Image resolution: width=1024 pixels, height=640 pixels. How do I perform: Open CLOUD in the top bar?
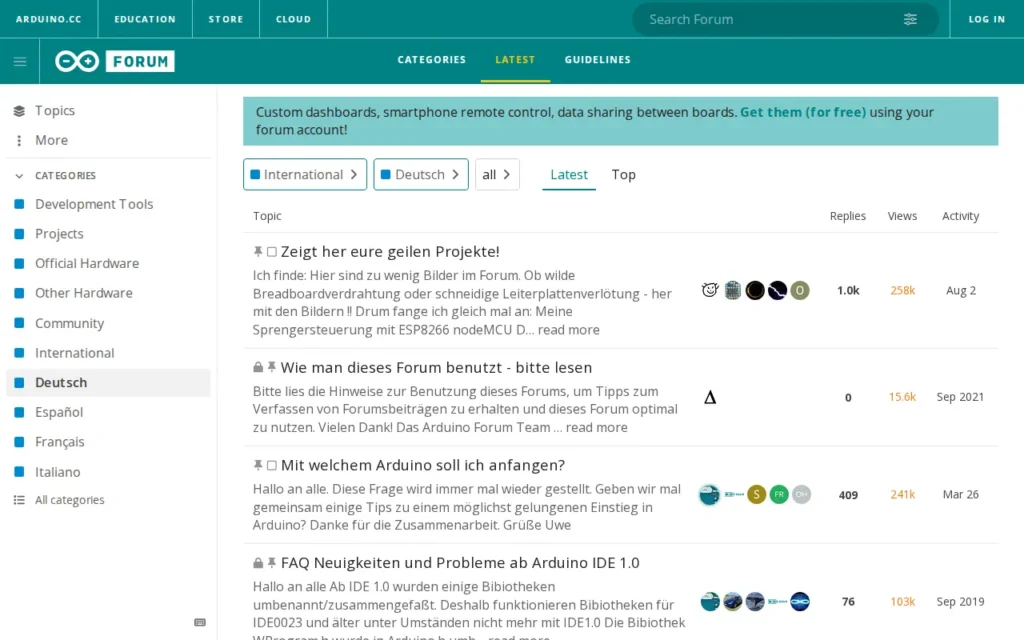(x=293, y=19)
